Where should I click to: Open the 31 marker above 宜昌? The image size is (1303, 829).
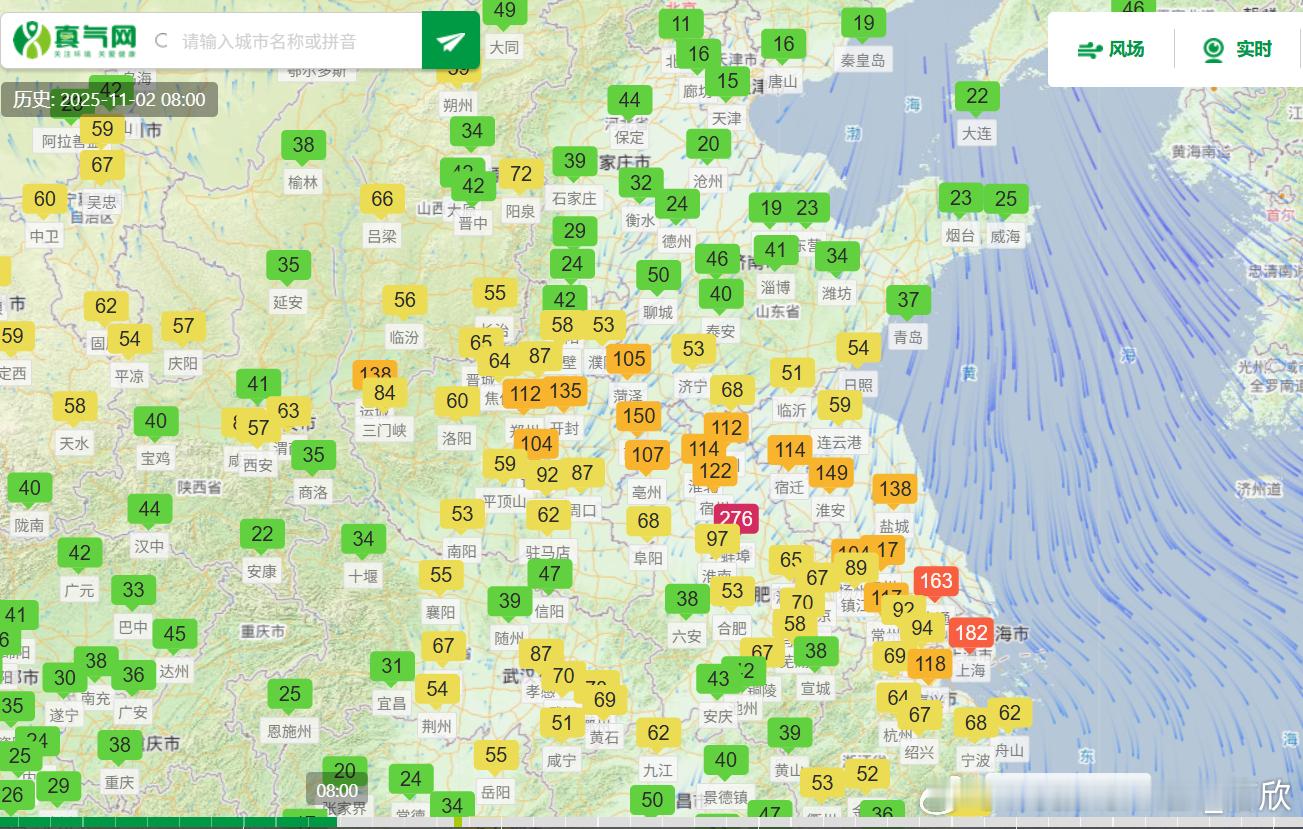(392, 667)
